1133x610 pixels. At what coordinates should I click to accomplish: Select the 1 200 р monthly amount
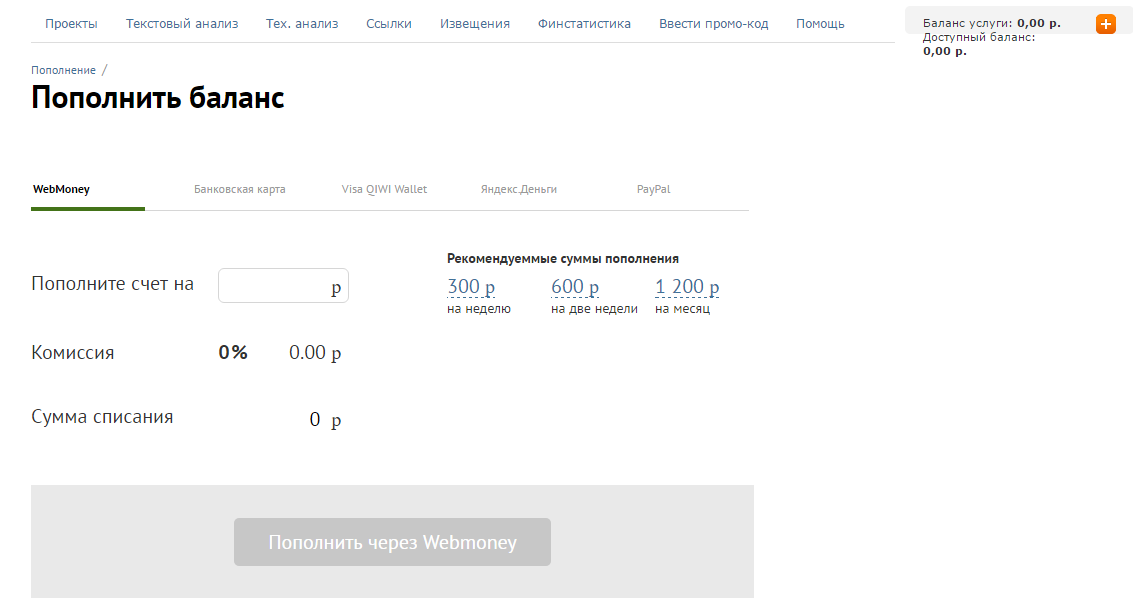[x=687, y=287]
